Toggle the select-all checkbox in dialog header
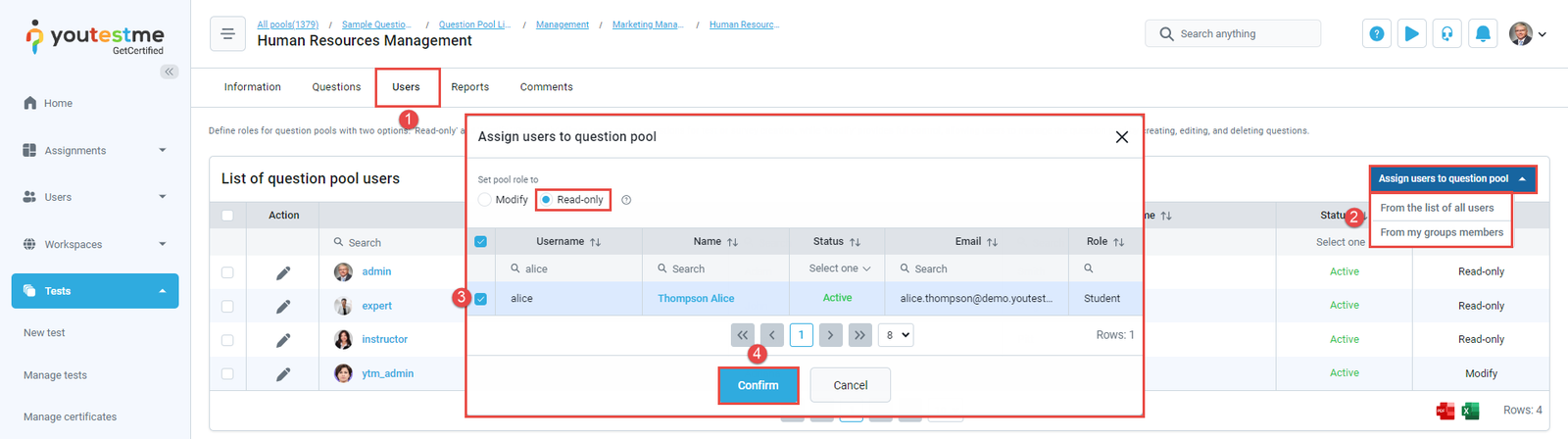Screen dimensions: 1568x439 [x=480, y=242]
